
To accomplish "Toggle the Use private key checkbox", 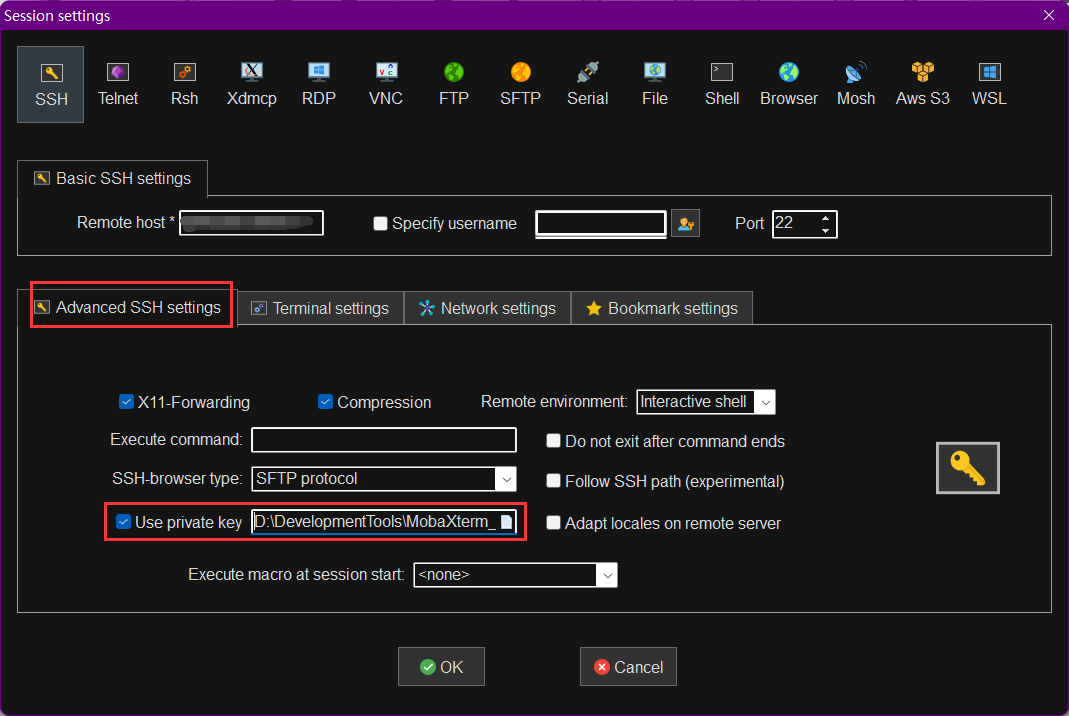I will pyautogui.click(x=123, y=522).
